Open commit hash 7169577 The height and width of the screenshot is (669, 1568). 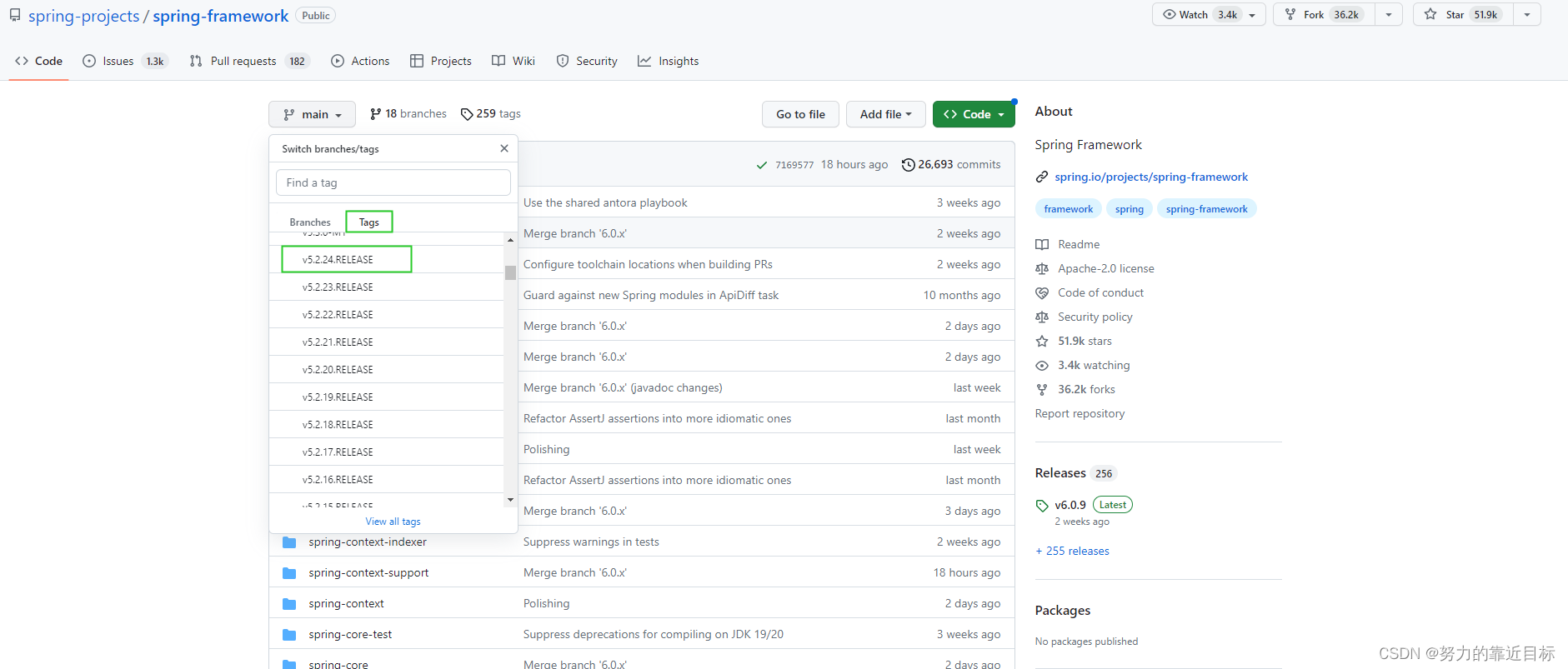coord(794,165)
